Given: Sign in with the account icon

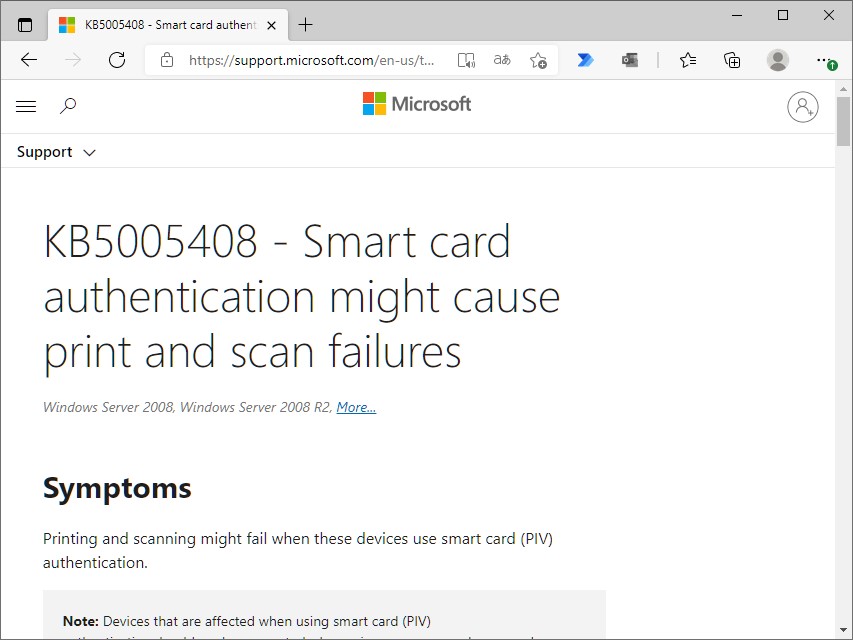Looking at the screenshot, I should click(x=802, y=107).
